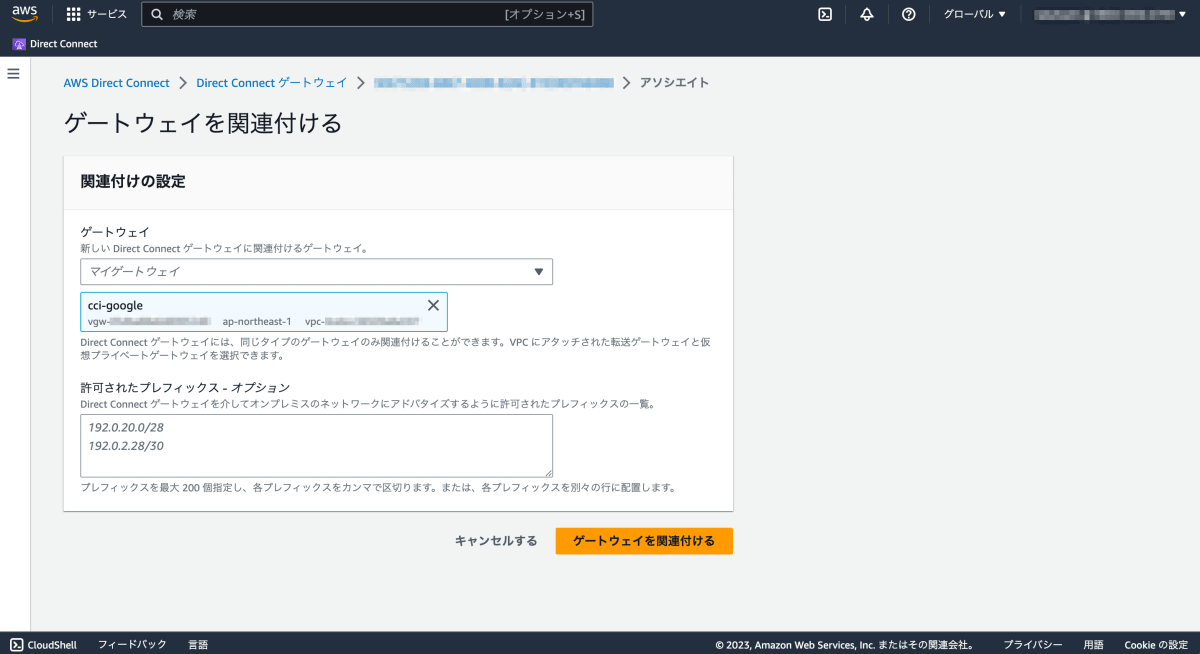1200x654 pixels.
Task: Click the ゲートウェイを関連付ける orange button
Action: 644,541
